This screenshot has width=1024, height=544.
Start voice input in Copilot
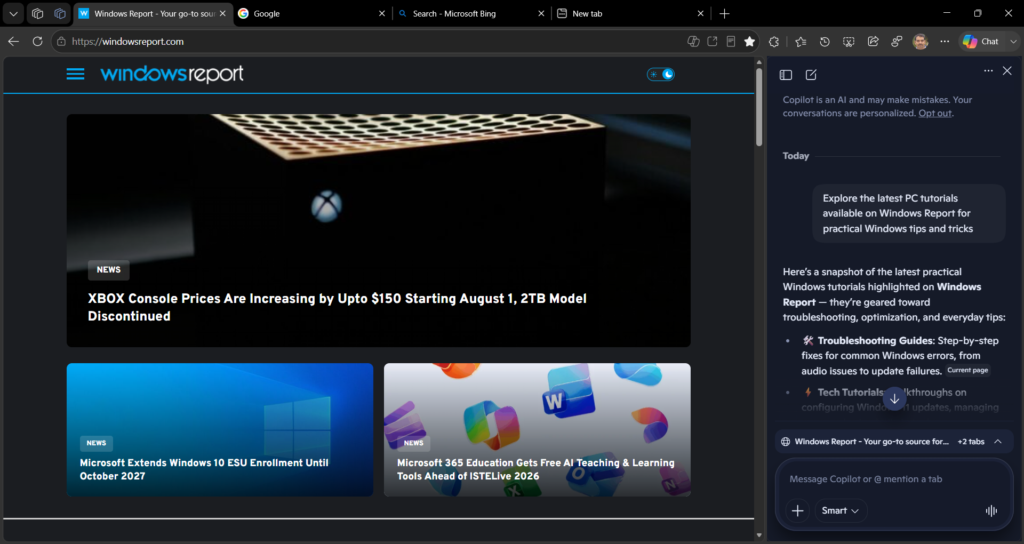tap(991, 511)
